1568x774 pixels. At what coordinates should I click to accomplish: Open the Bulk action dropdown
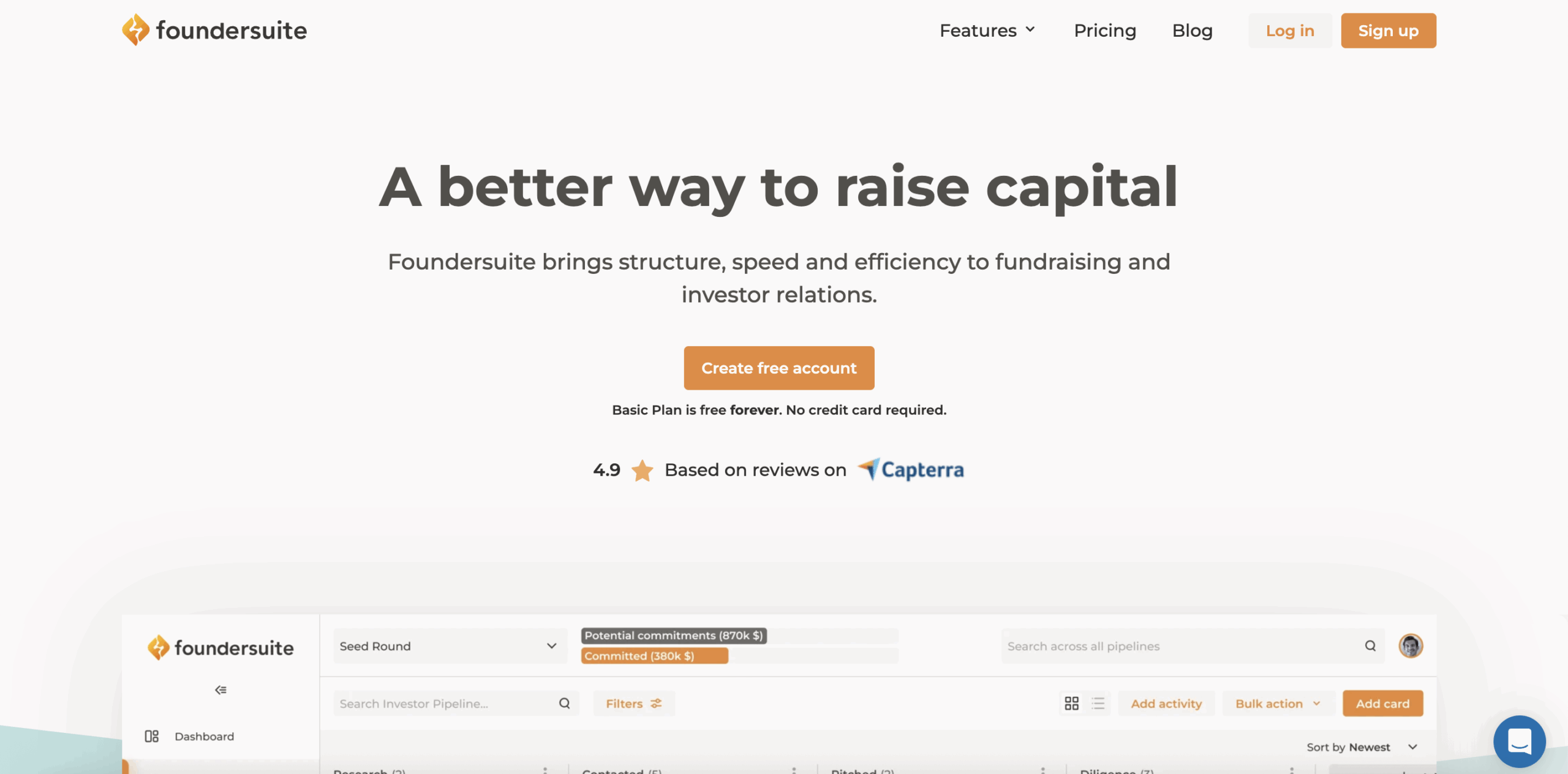(1278, 703)
